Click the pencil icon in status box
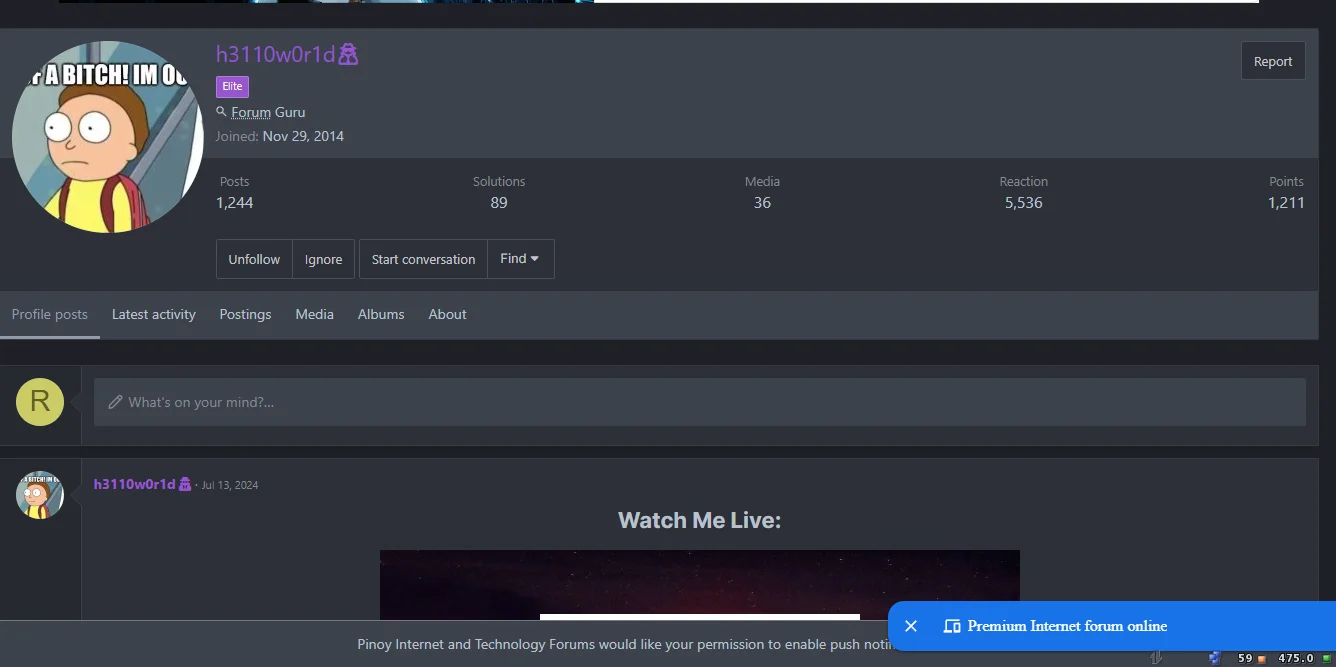The height and width of the screenshot is (667, 1336). click(115, 402)
